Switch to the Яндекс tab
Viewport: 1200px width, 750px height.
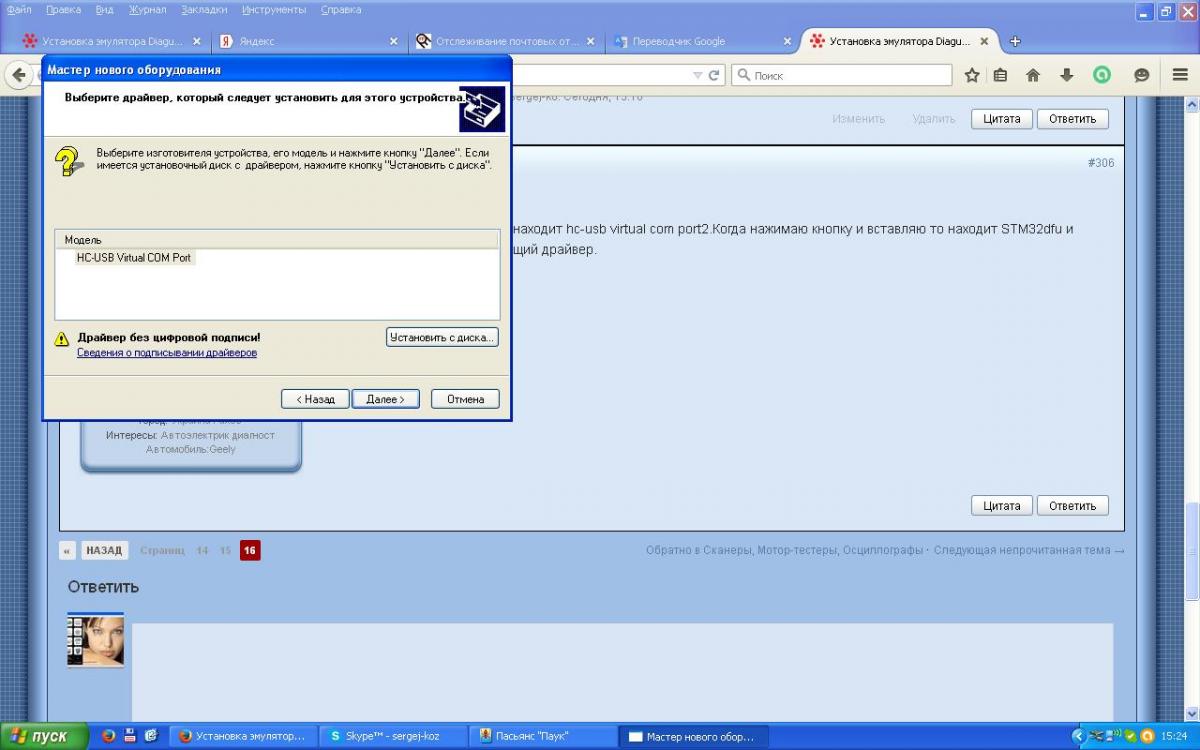tap(307, 41)
